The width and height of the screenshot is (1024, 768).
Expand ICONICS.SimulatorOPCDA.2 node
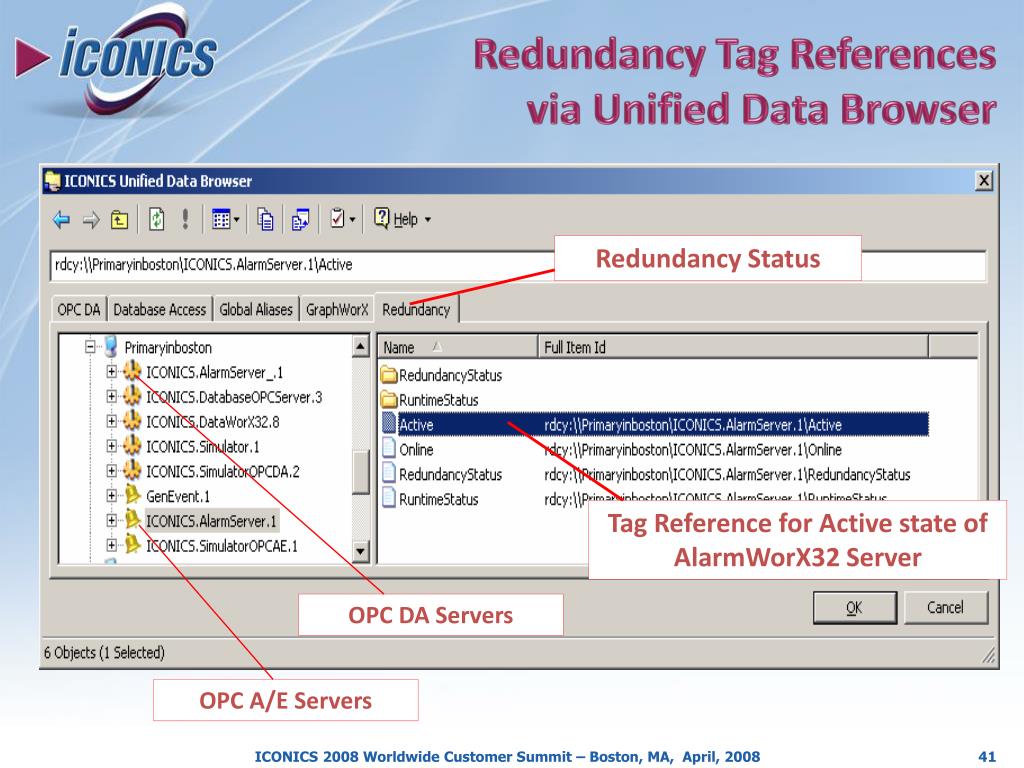tap(112, 471)
